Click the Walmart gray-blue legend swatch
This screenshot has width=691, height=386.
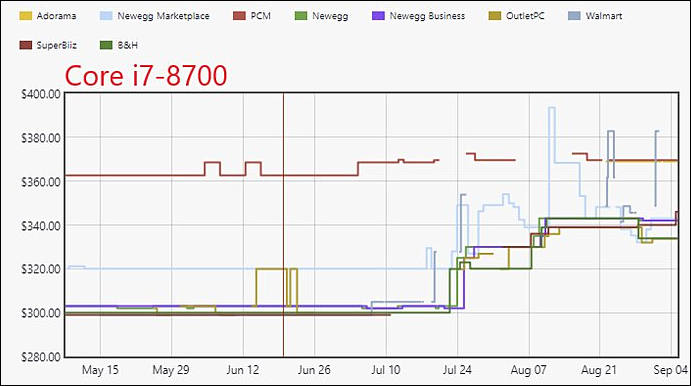[x=574, y=16]
